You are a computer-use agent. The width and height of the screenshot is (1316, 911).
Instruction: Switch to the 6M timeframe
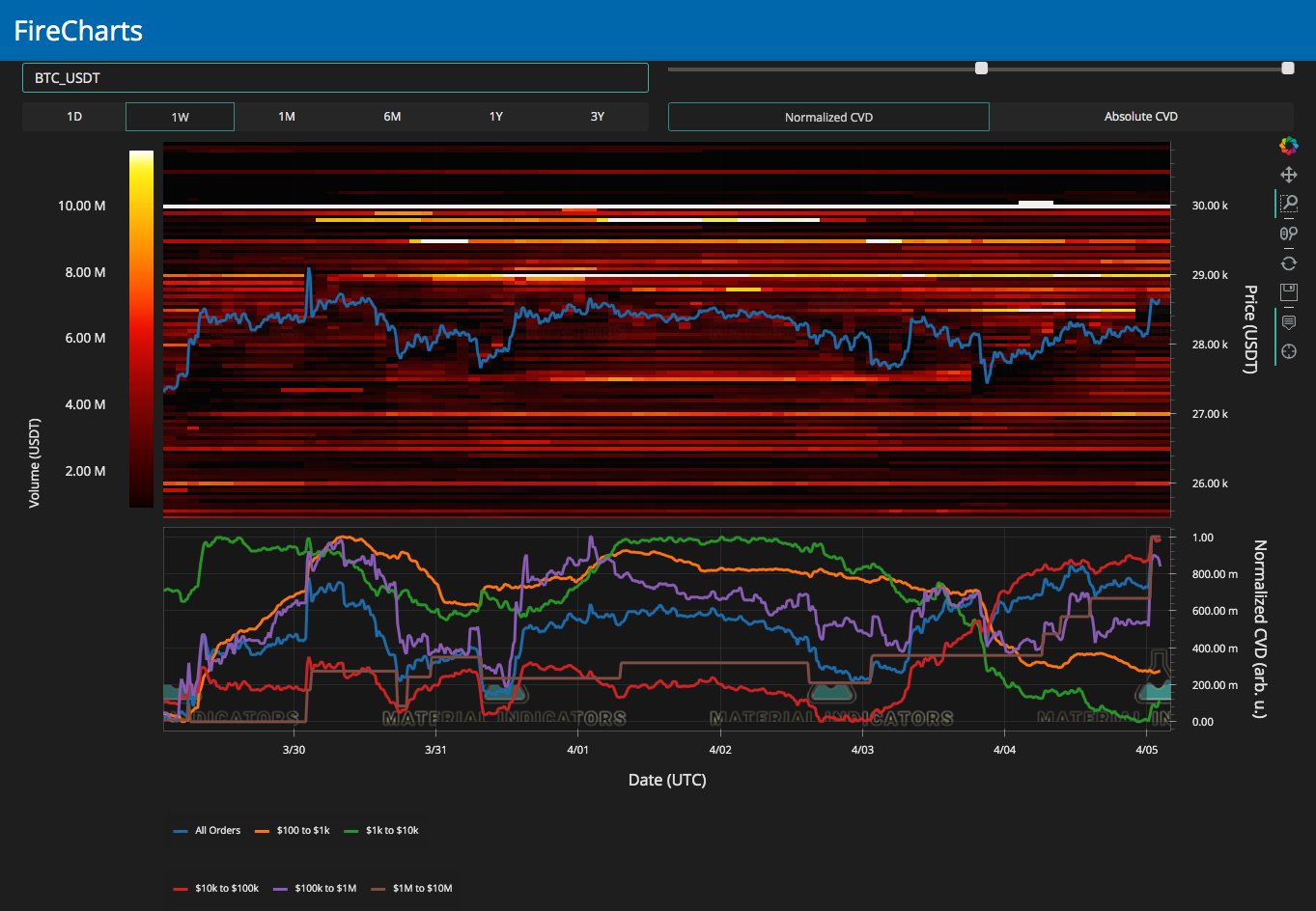[392, 117]
